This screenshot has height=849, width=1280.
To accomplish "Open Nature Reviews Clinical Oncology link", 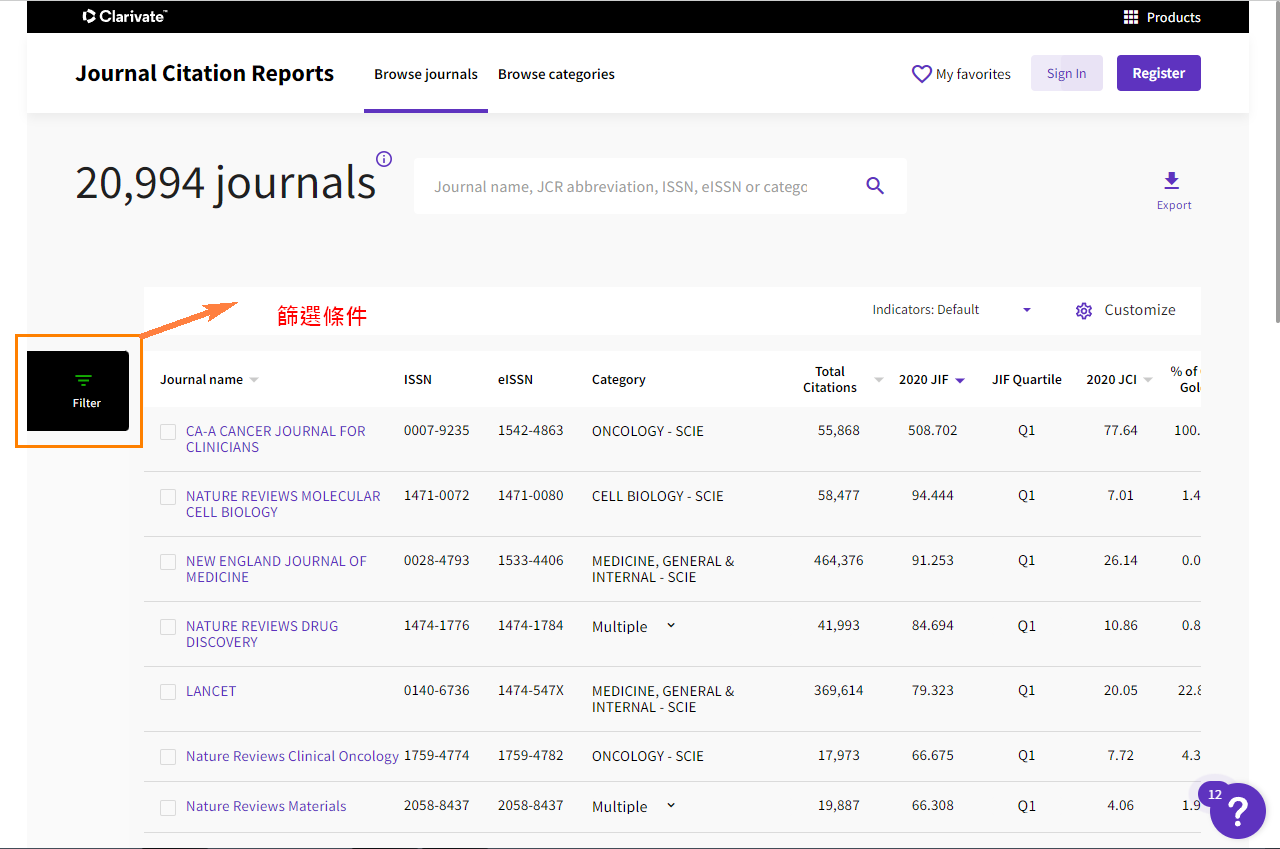I will (x=292, y=756).
